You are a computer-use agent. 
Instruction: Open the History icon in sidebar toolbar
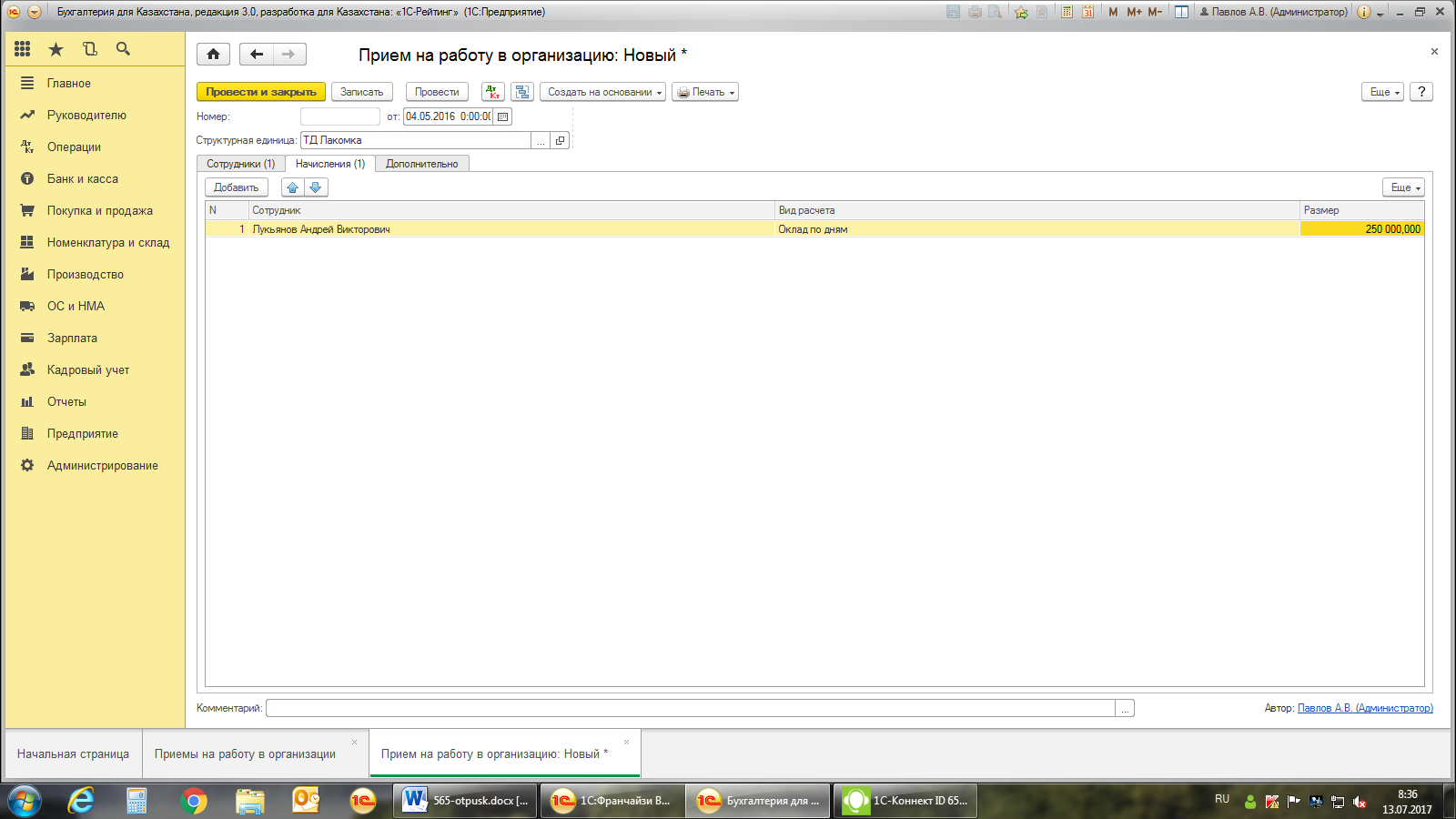pyautogui.click(x=89, y=49)
